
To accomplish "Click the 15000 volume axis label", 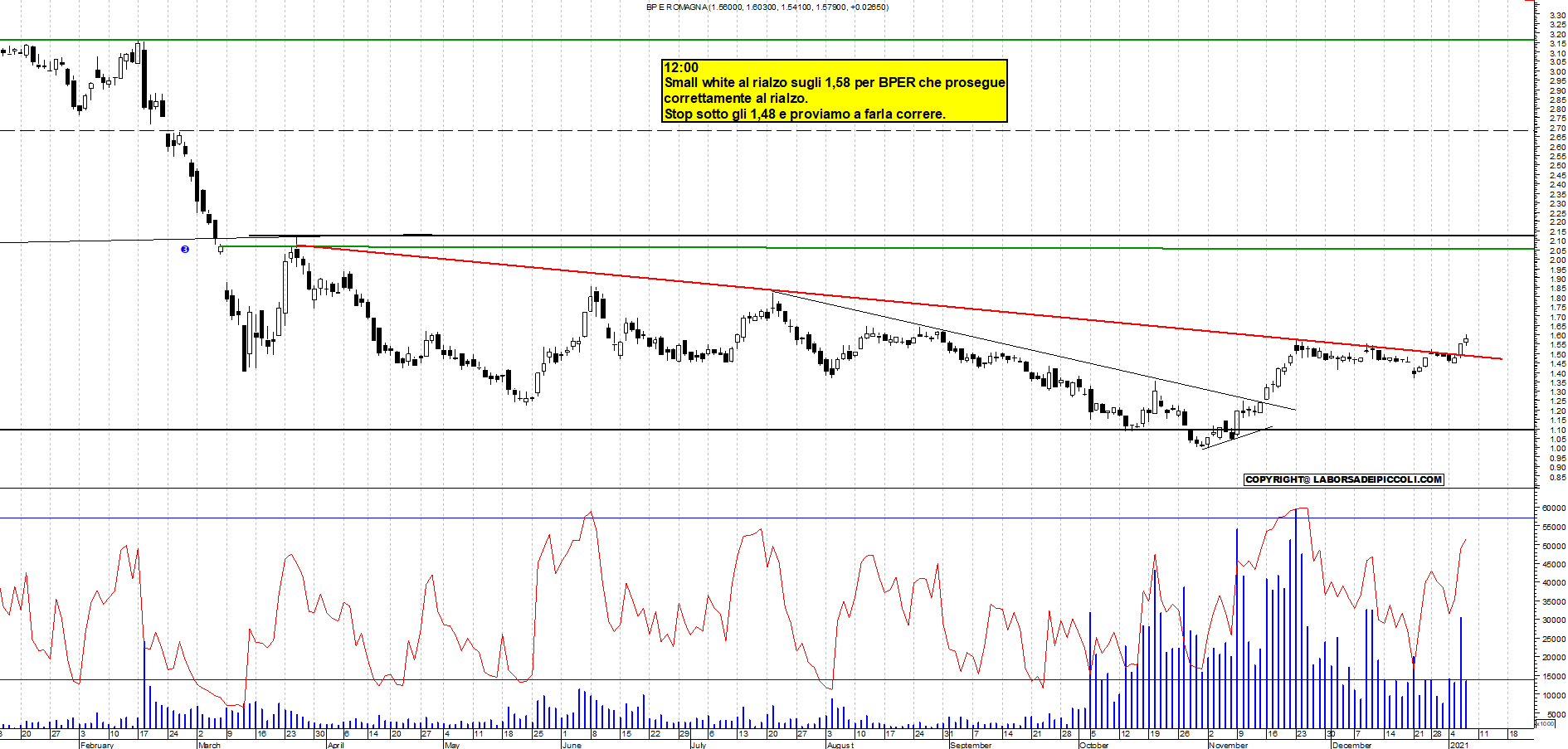I will tap(1553, 676).
